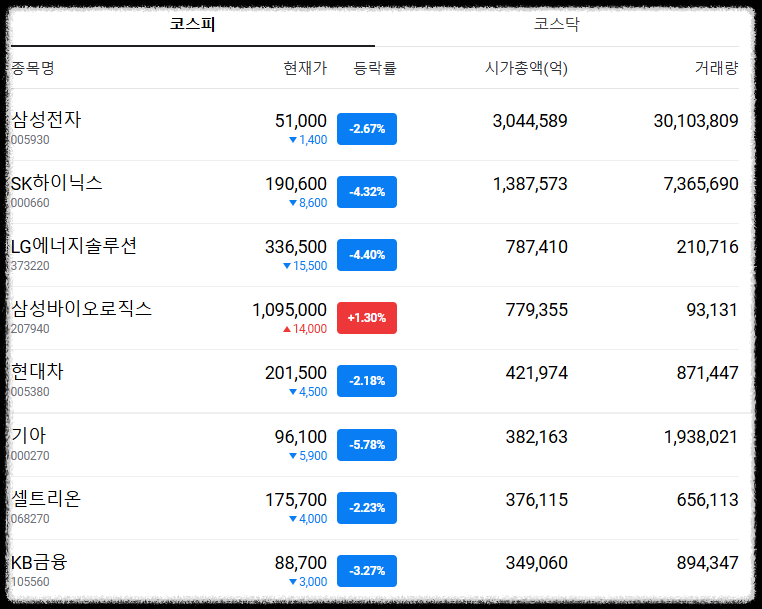Open the 삼성바이오로직스 stock page

pyautogui.click(x=81, y=309)
